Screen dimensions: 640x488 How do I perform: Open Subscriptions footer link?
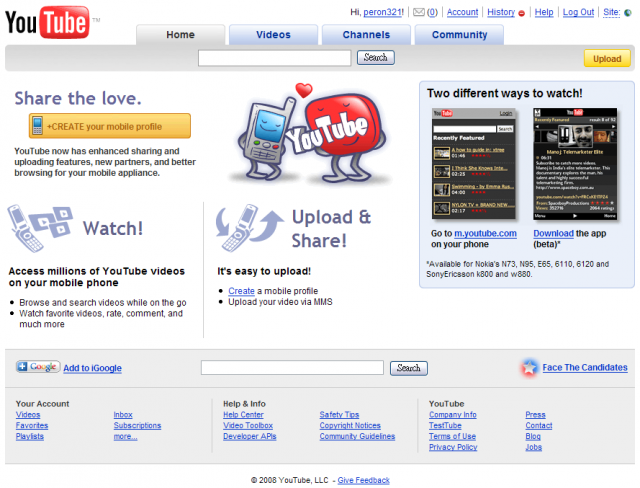[x=137, y=426]
